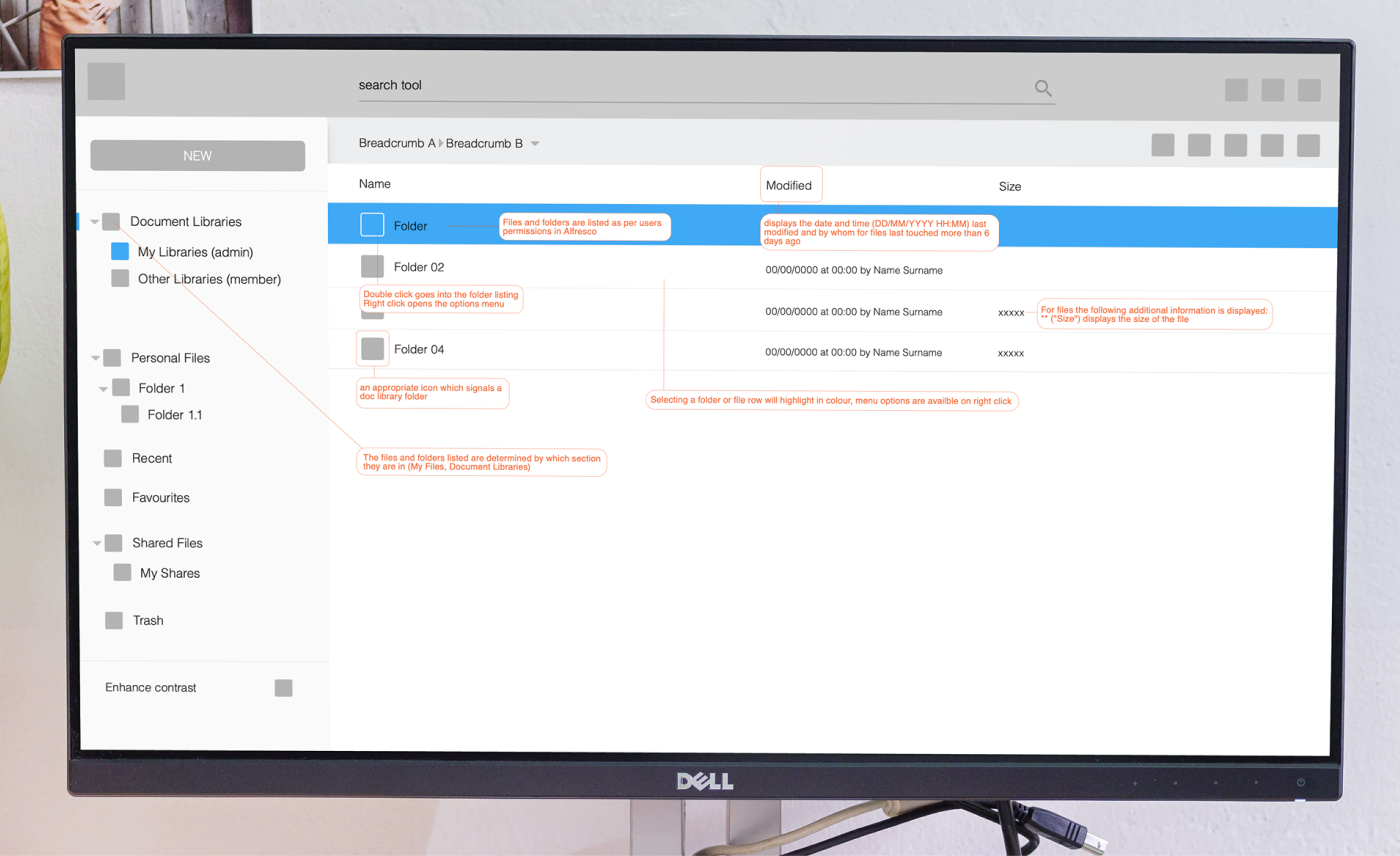Collapse the Document Libraries tree section
This screenshot has width=1400, height=856.
click(94, 222)
